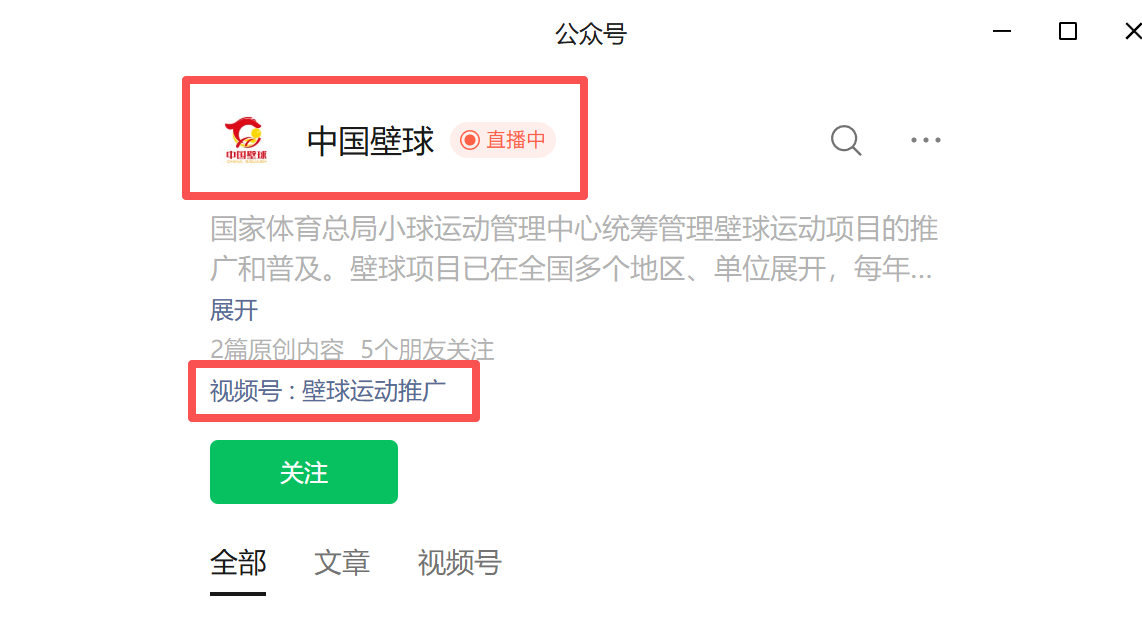Click the 中国壁球 account name
The height and width of the screenshot is (622, 1142).
pyautogui.click(x=370, y=141)
